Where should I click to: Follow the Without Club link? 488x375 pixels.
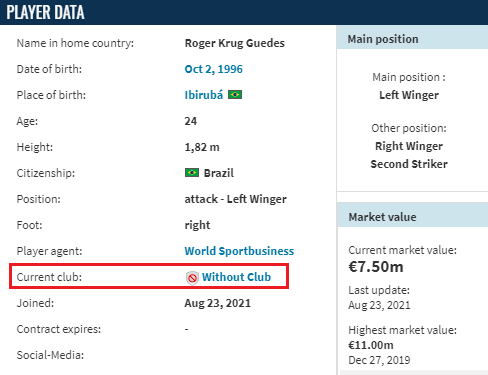(x=236, y=277)
